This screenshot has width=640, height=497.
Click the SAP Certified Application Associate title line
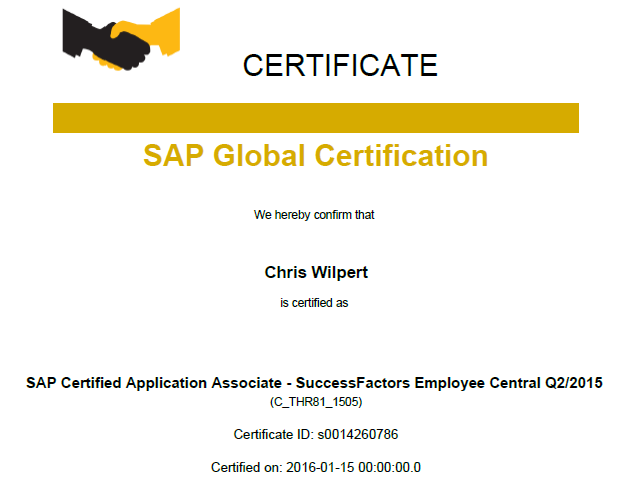314,383
